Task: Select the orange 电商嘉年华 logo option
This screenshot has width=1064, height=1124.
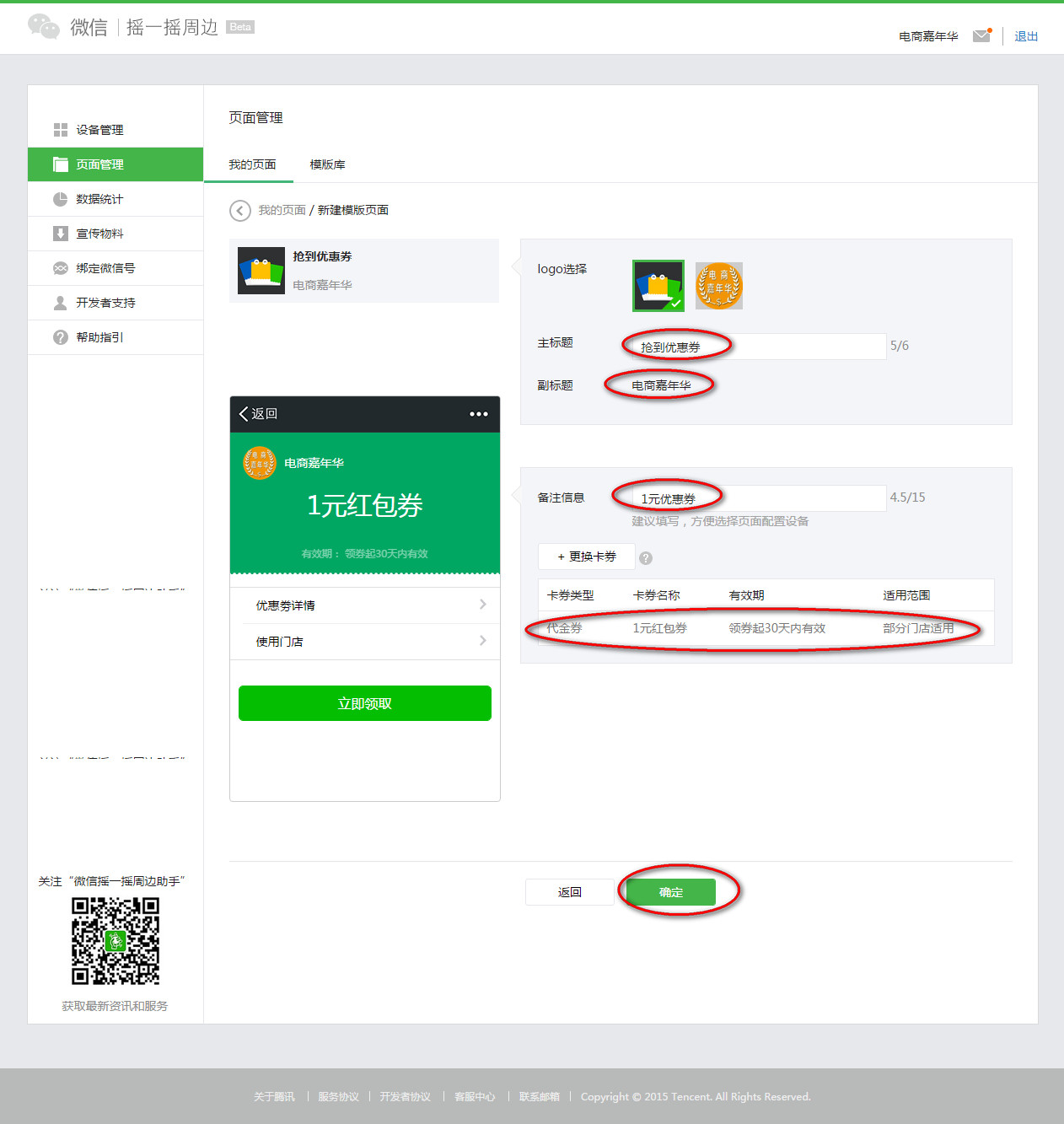Action: coord(719,286)
